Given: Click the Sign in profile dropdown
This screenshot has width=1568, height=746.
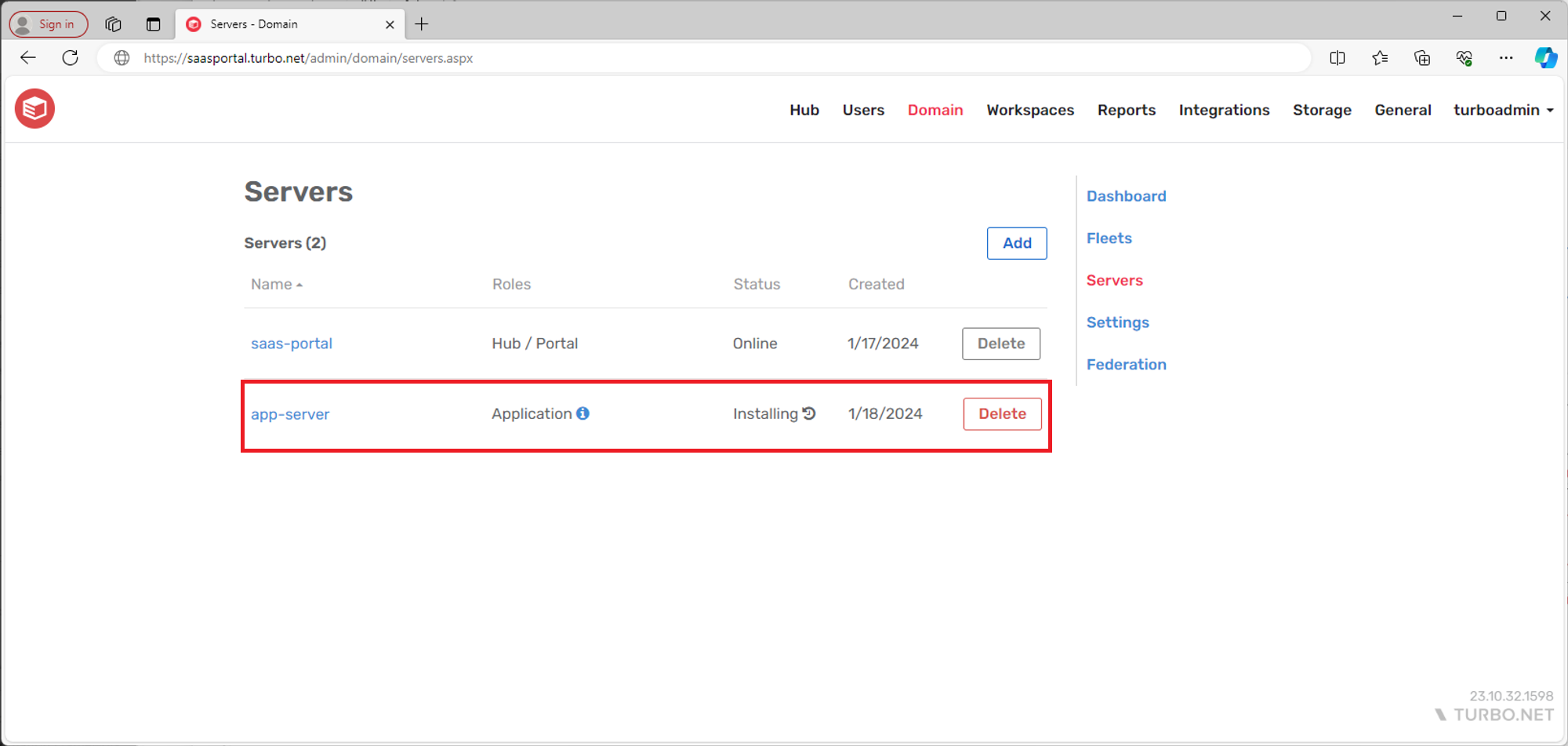Looking at the screenshot, I should (x=48, y=24).
